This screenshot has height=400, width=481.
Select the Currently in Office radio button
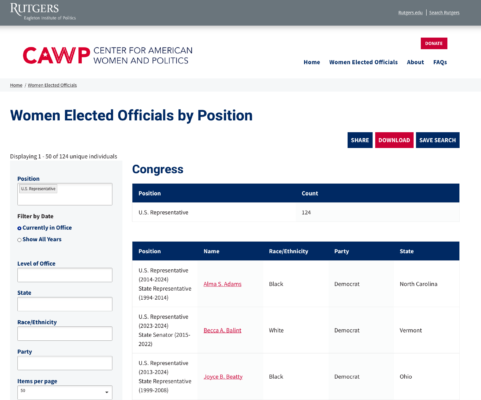[x=19, y=228]
